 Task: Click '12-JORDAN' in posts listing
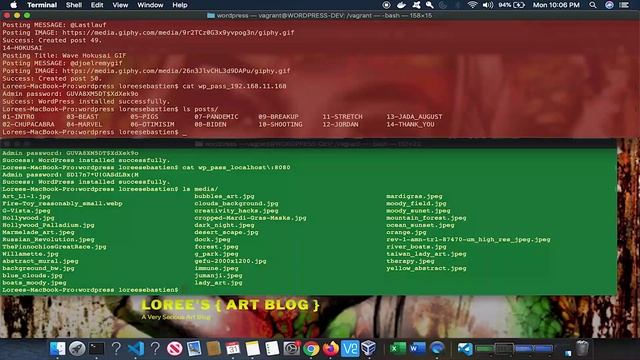pyautogui.click(x=340, y=124)
